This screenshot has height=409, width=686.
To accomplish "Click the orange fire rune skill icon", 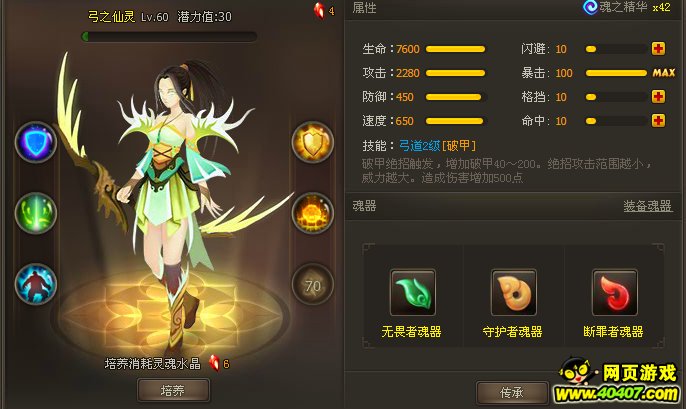I will pyautogui.click(x=312, y=213).
